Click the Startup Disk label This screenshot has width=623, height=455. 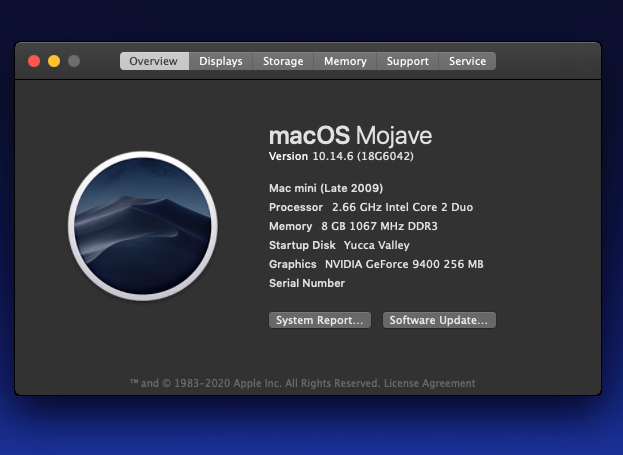coord(302,246)
